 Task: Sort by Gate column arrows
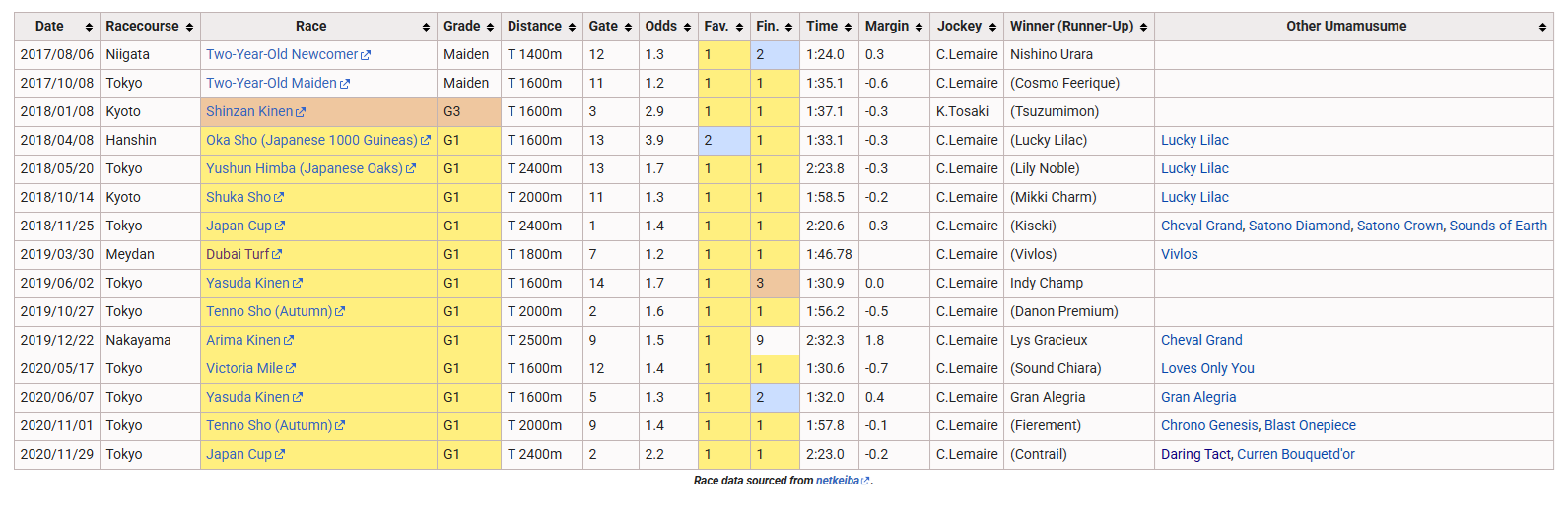pos(629,27)
